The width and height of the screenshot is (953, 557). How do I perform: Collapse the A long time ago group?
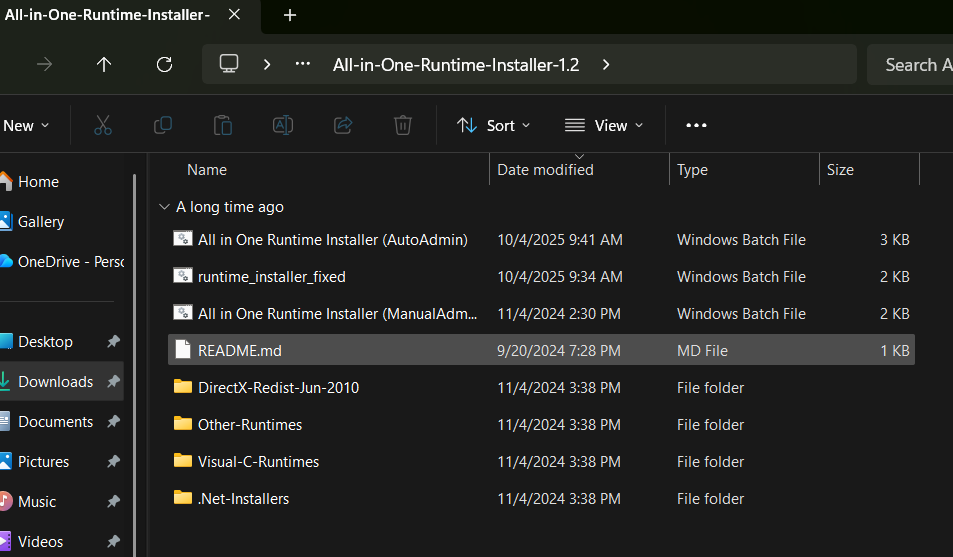coord(163,207)
